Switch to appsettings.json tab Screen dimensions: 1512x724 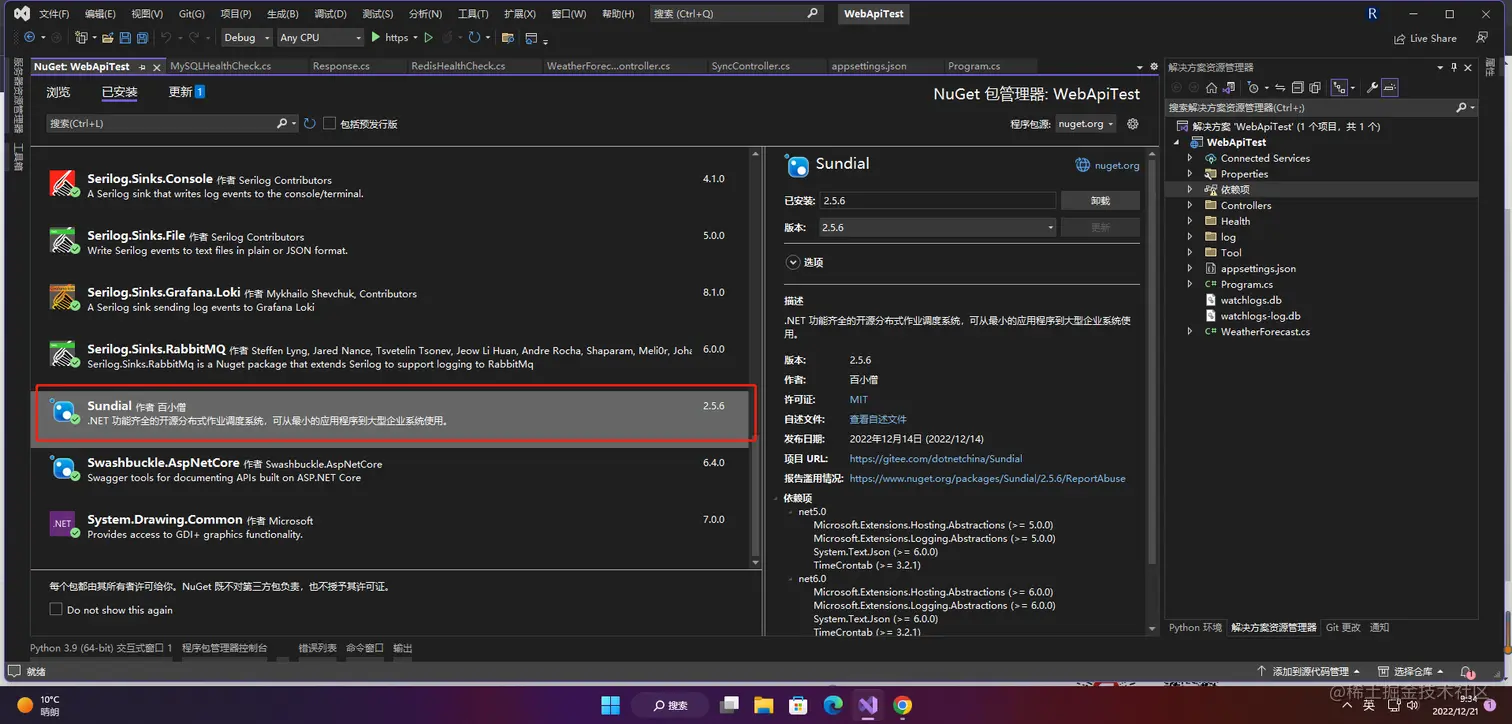869,66
